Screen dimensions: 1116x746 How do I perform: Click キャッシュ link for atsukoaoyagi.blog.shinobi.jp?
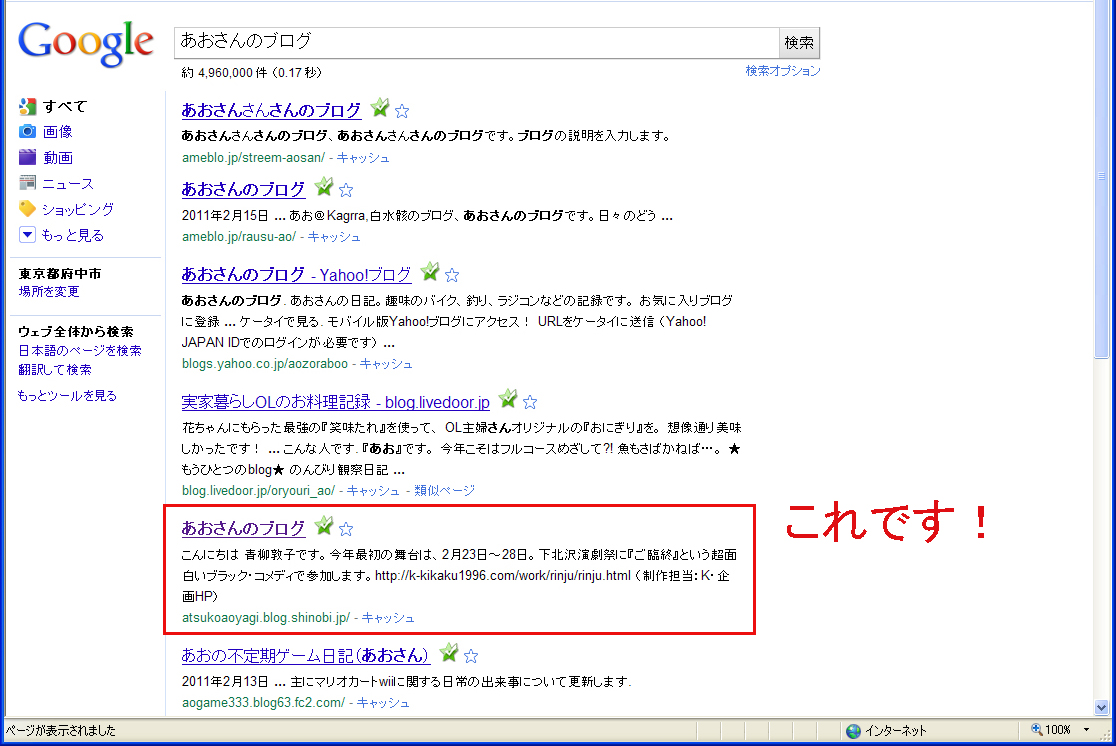[388, 617]
